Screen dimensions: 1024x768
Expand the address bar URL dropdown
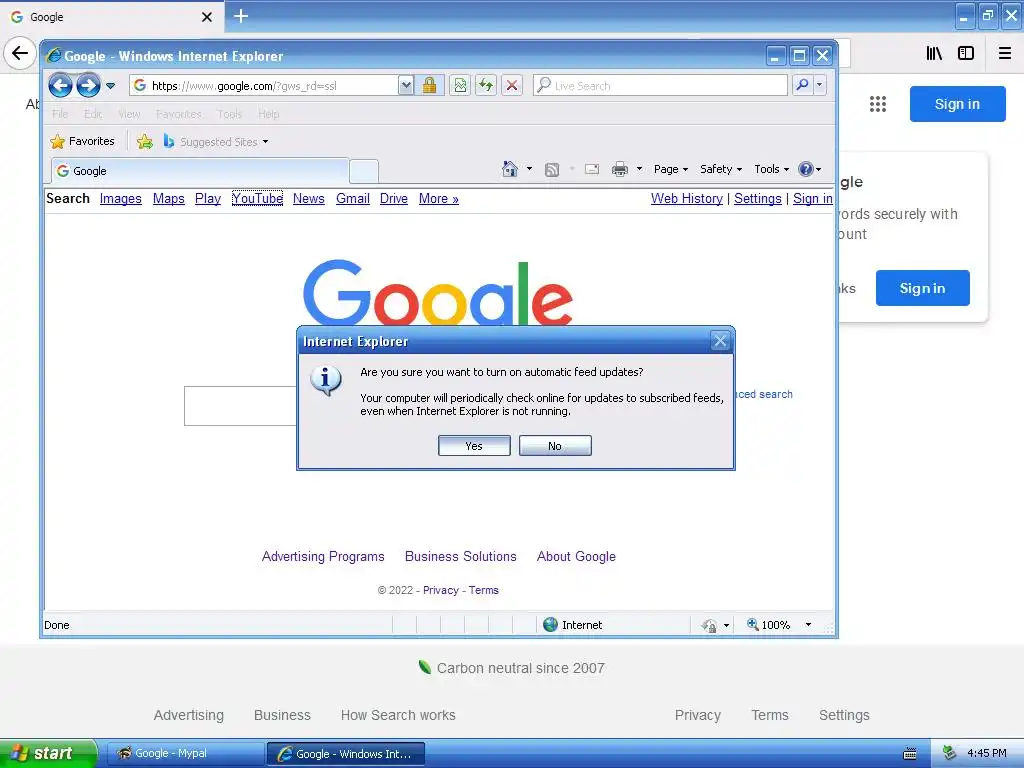point(406,86)
